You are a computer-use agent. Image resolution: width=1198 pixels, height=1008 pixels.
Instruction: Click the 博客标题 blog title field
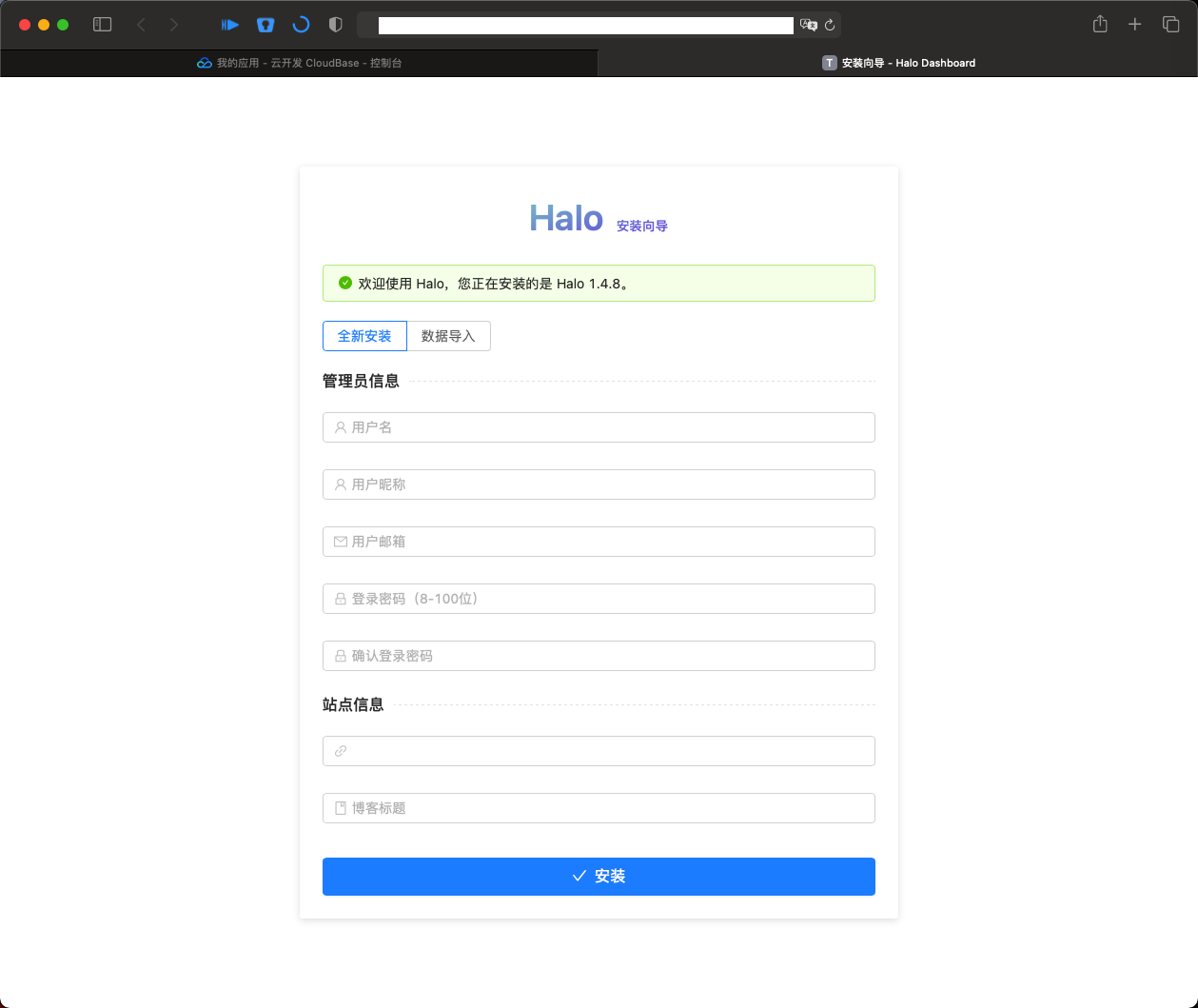pyautogui.click(x=599, y=808)
